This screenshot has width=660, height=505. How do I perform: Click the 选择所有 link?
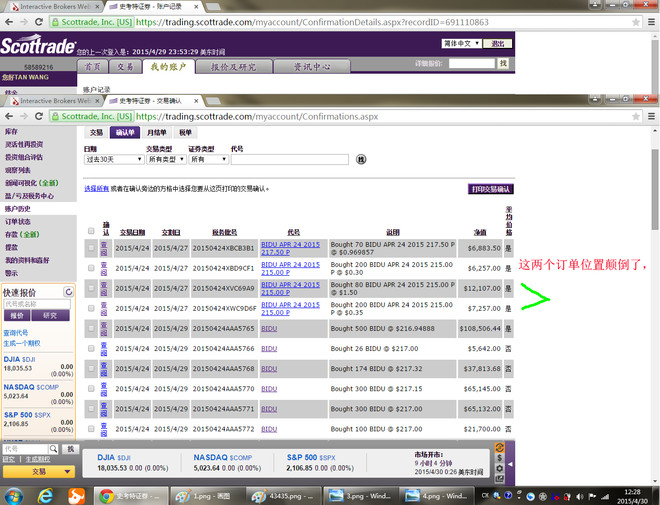coord(96,189)
